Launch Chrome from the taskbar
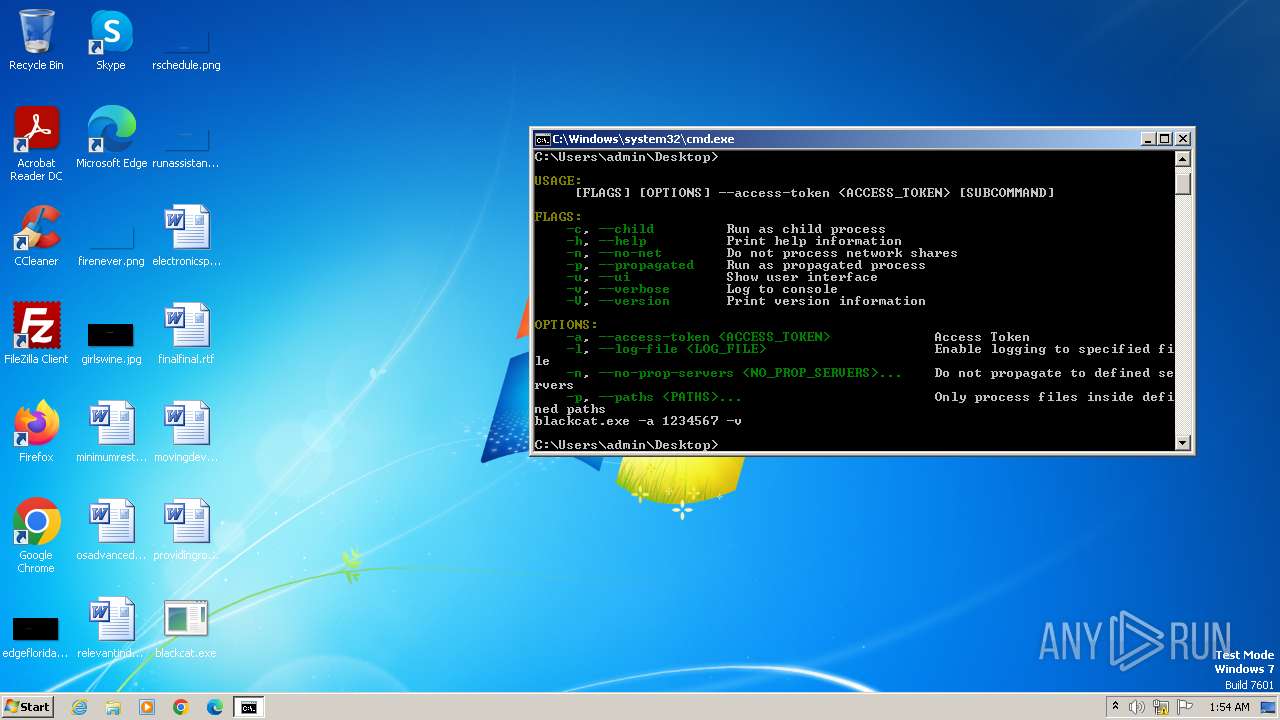 (x=181, y=707)
